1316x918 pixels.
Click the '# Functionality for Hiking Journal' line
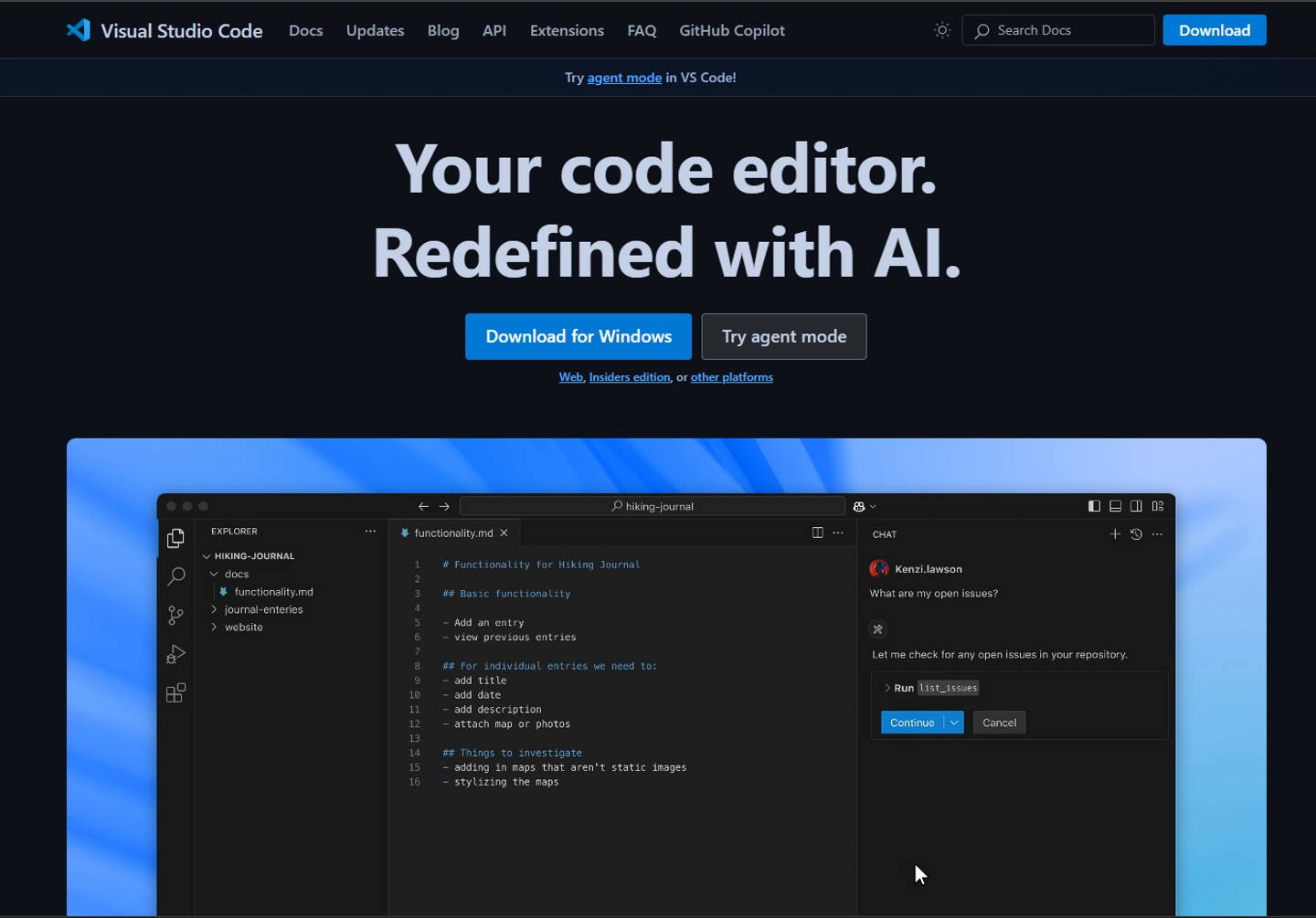[541, 565]
